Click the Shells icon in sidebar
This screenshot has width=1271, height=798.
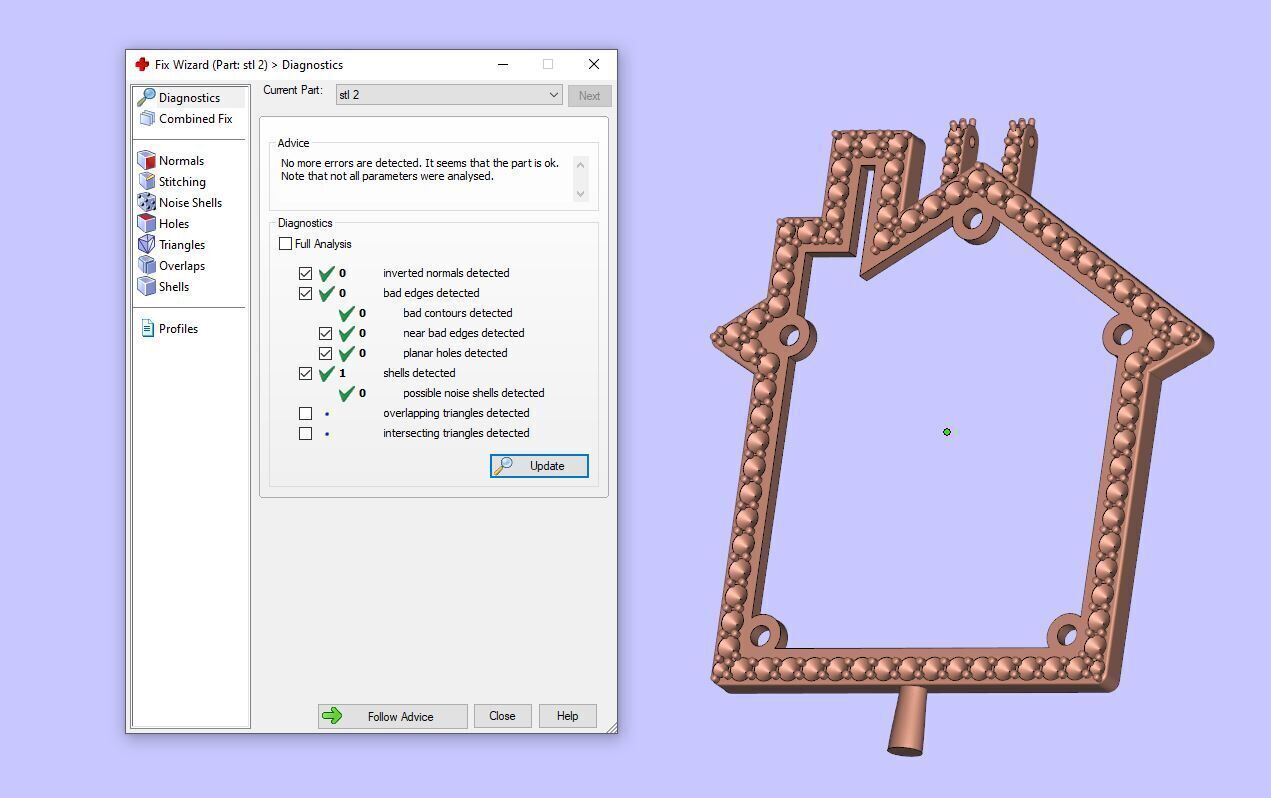pos(146,286)
